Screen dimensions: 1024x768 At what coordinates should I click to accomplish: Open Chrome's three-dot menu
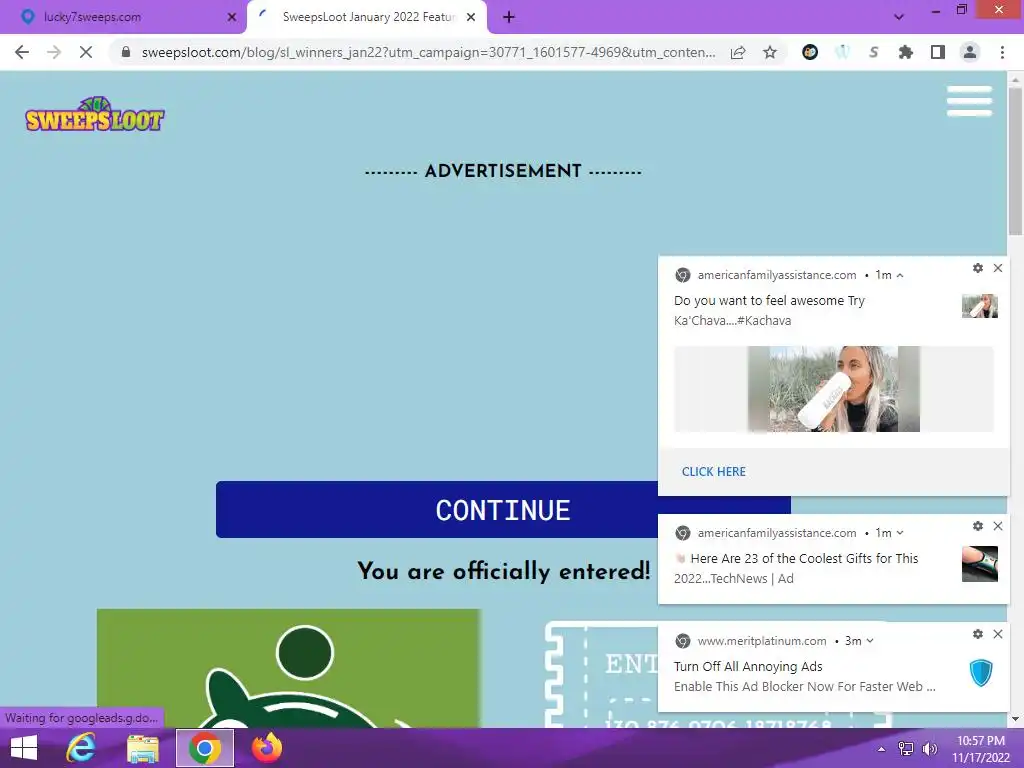[1002, 52]
